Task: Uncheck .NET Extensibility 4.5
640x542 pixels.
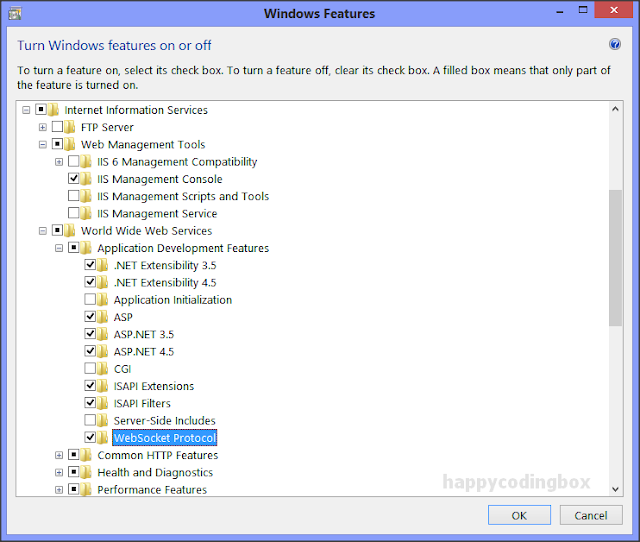Action: coord(90,282)
